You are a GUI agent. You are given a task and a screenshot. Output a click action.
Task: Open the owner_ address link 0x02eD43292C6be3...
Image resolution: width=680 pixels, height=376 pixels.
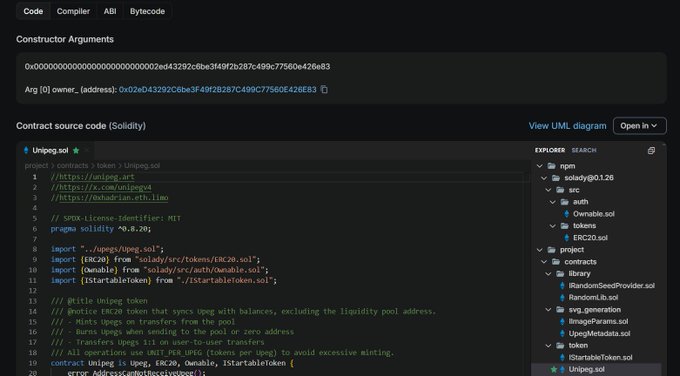218,90
